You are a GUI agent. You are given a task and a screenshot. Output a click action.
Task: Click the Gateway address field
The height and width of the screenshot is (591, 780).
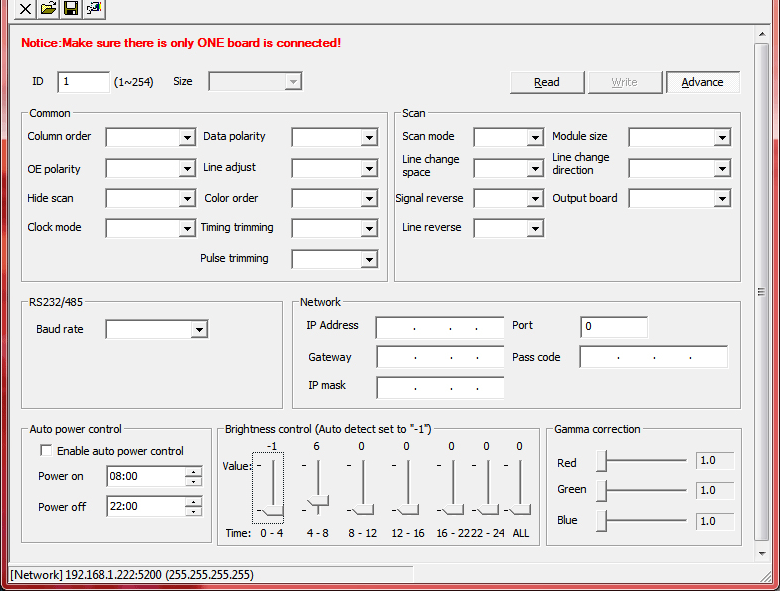point(440,357)
